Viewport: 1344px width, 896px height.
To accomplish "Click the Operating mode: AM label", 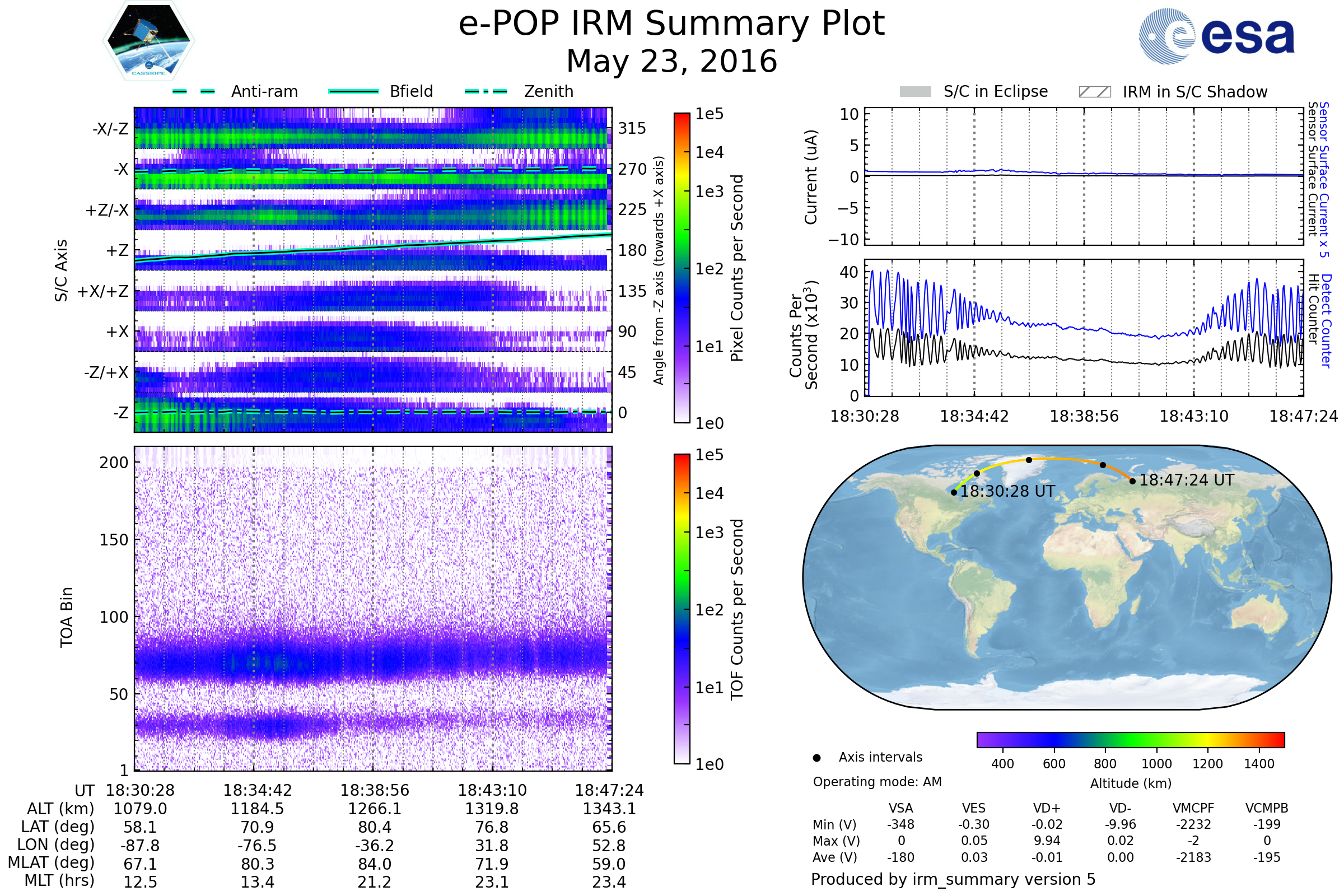I will [x=876, y=782].
